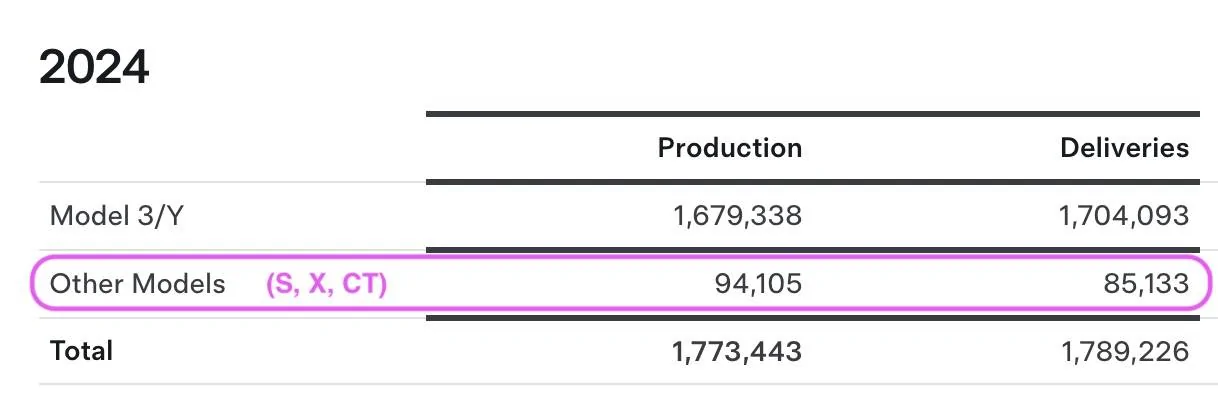Click the pink (S, X, CT) annotation

(x=326, y=284)
